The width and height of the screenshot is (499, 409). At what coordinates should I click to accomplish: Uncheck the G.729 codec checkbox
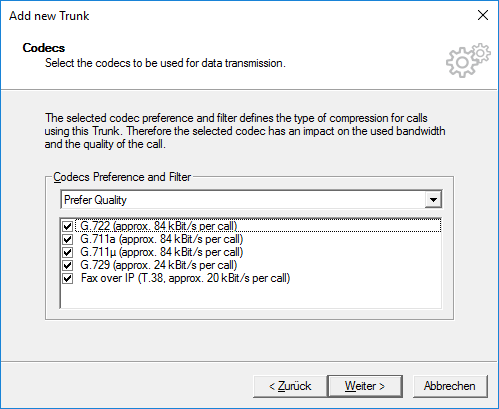[68, 265]
